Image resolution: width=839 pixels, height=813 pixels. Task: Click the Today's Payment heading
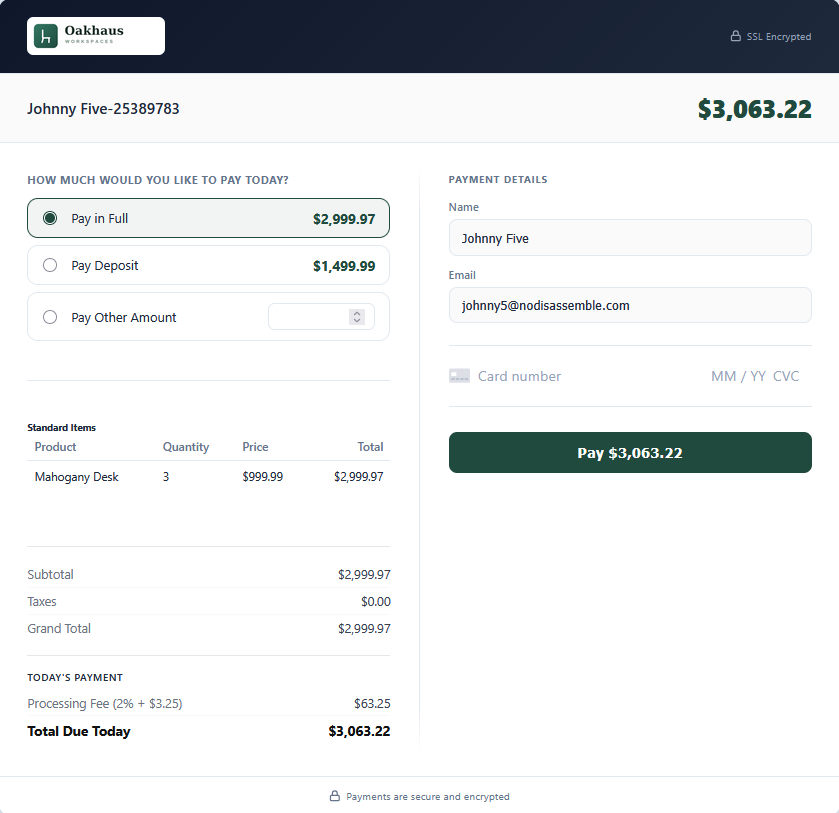(75, 677)
